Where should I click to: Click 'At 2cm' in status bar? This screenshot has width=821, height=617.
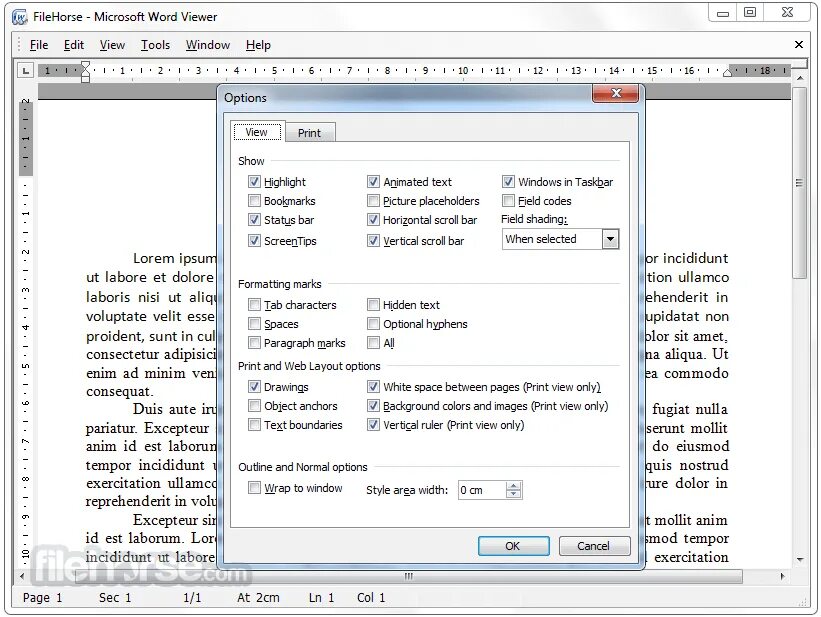pos(258,598)
